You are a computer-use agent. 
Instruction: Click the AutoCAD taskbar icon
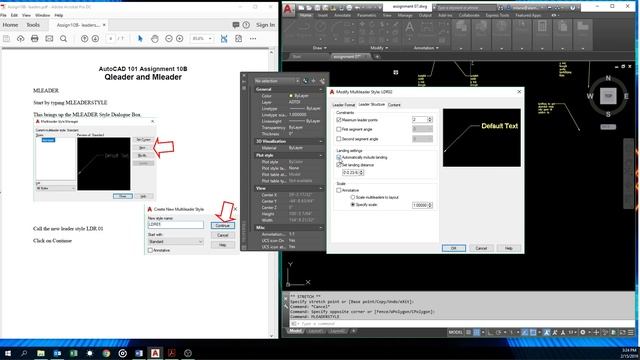(155, 353)
